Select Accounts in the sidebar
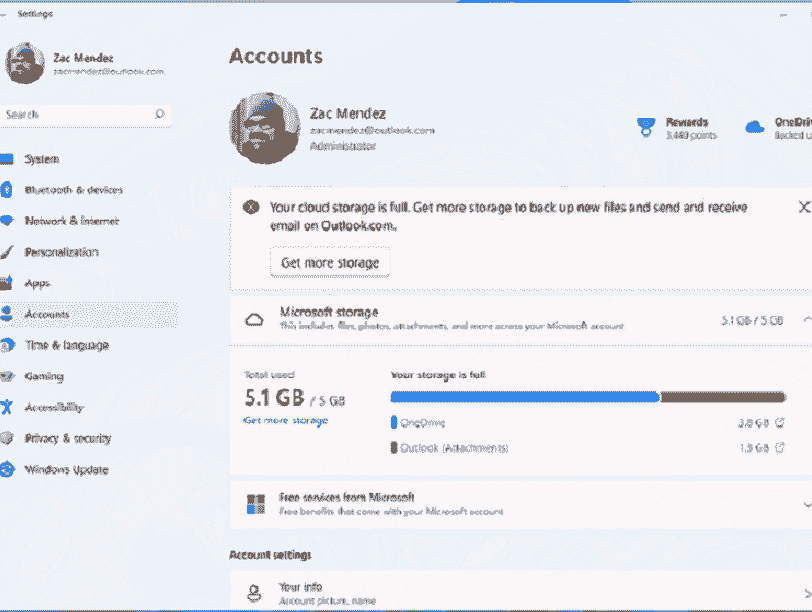The image size is (812, 612). click(88, 314)
